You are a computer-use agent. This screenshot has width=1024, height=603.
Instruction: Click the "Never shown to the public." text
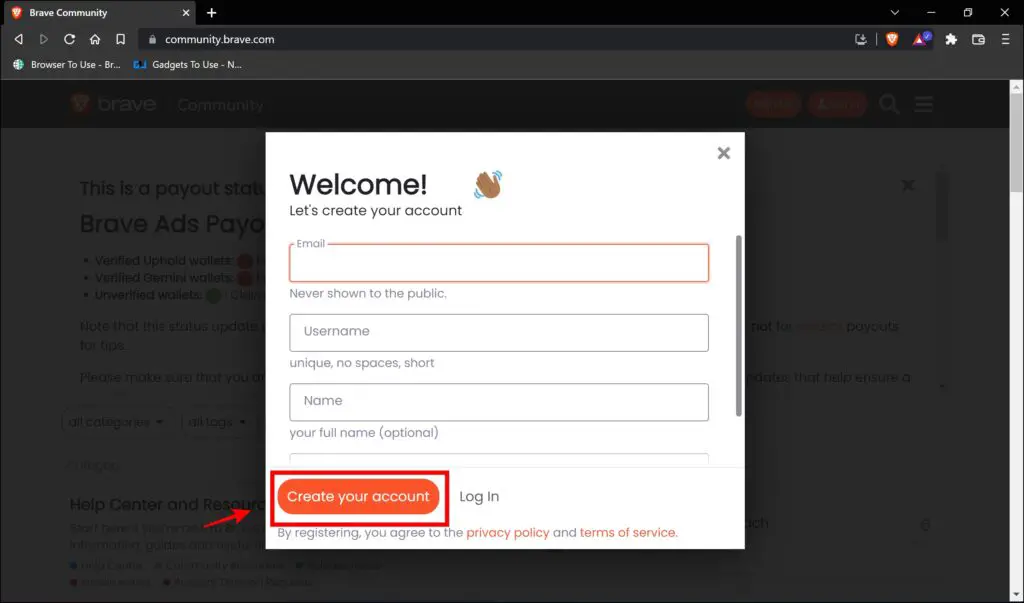tap(368, 293)
